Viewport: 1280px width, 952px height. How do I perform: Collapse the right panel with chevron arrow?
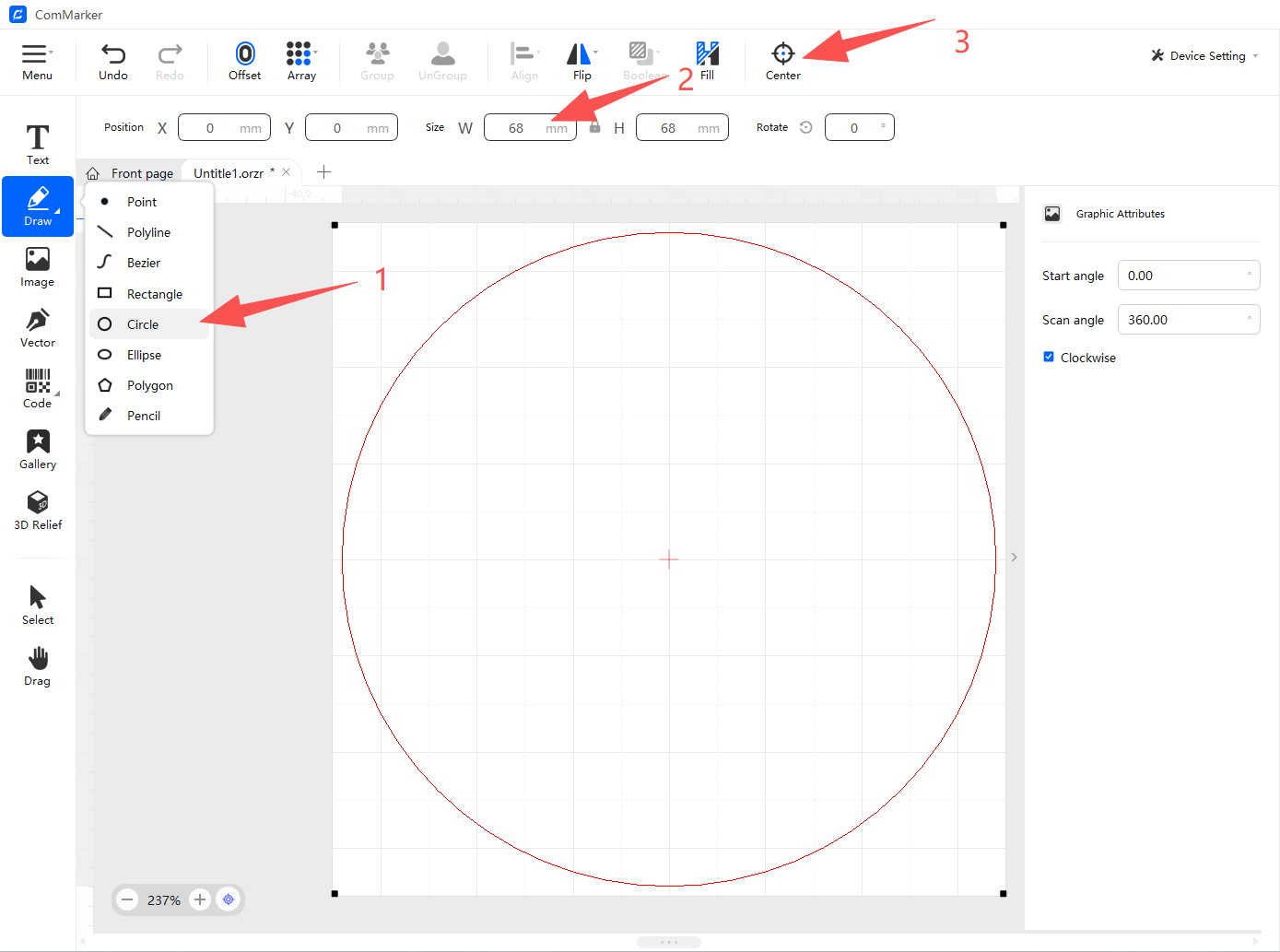click(1014, 557)
